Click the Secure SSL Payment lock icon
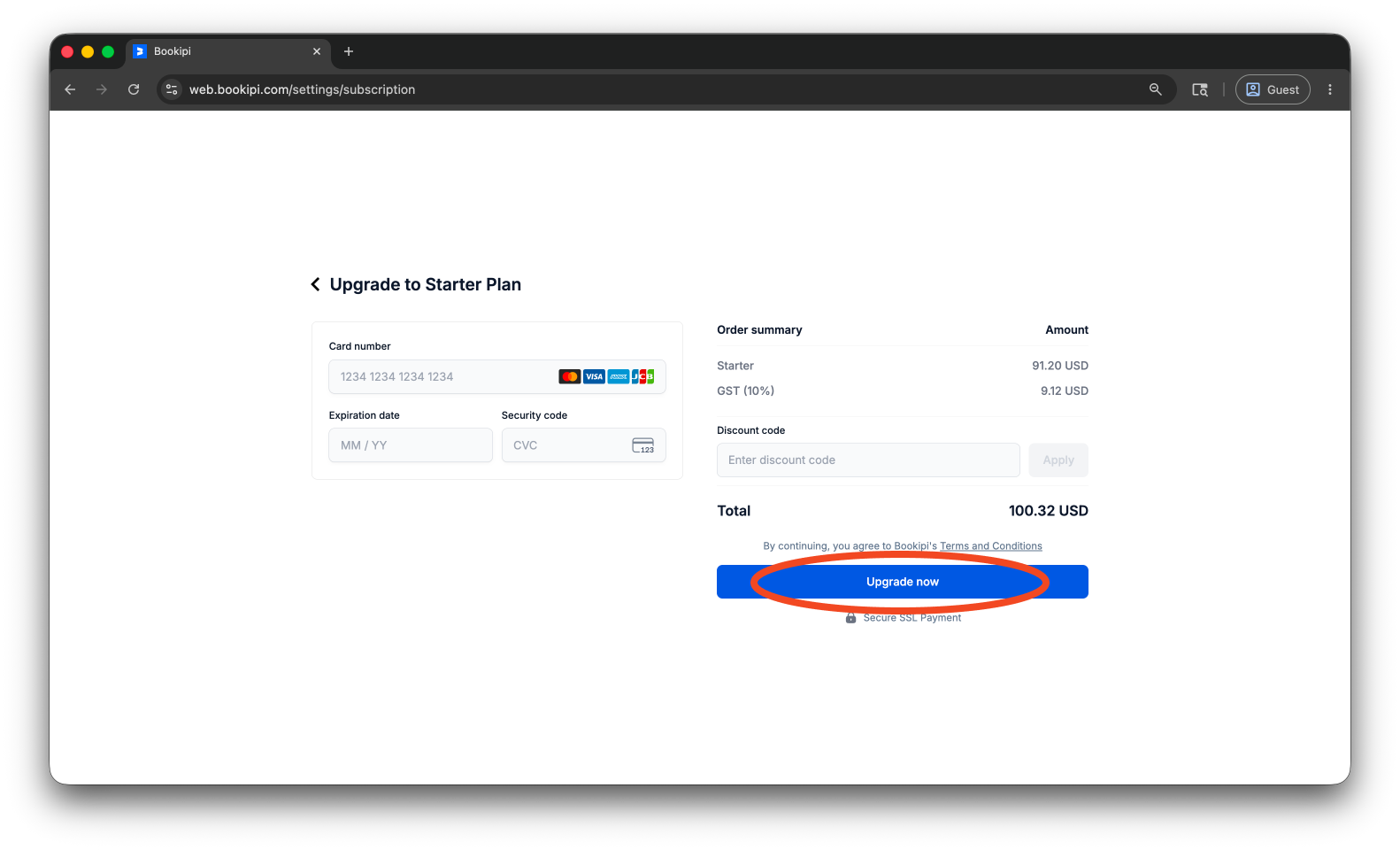 coord(850,618)
